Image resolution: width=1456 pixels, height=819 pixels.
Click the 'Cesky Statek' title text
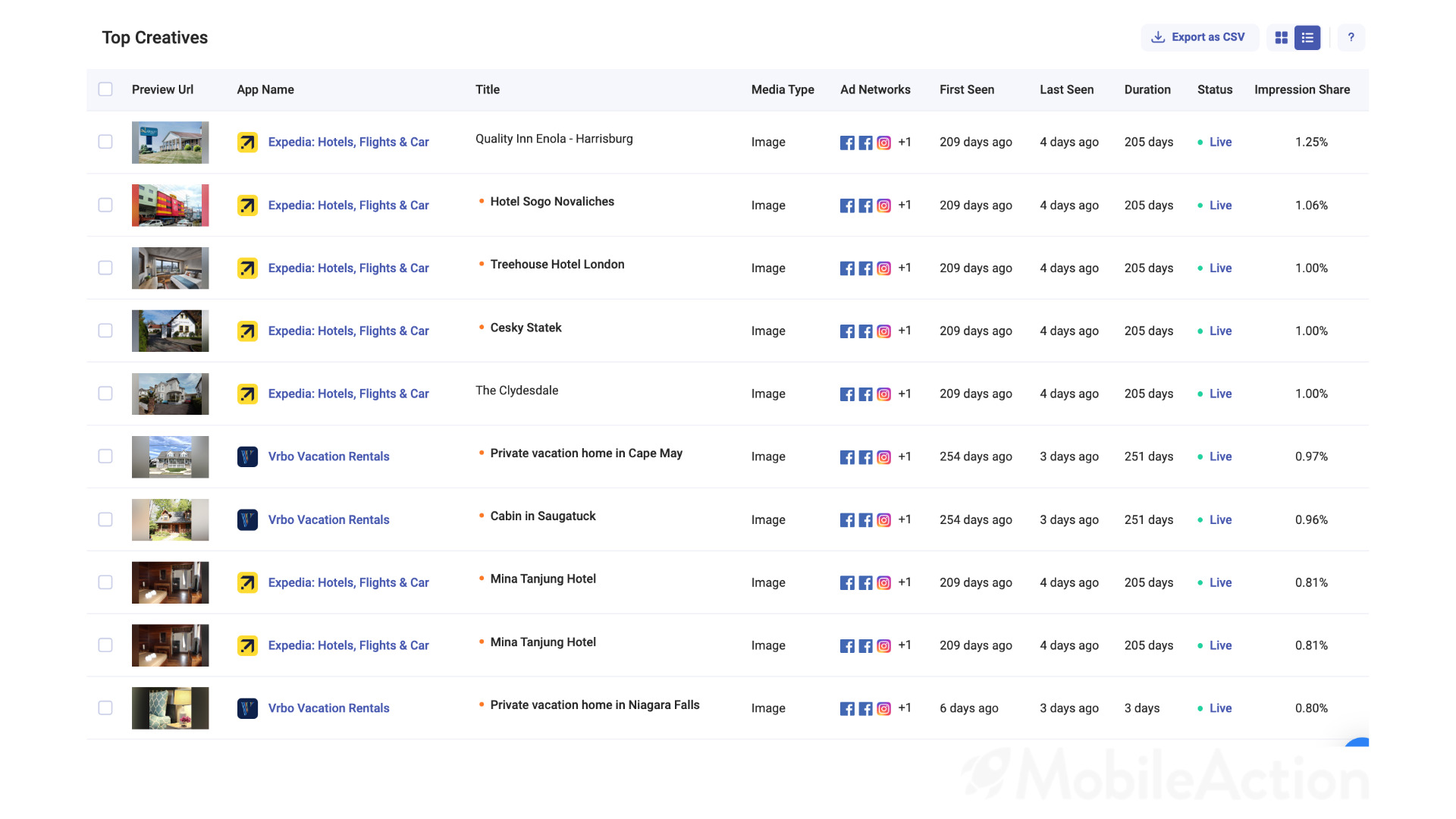[526, 328]
